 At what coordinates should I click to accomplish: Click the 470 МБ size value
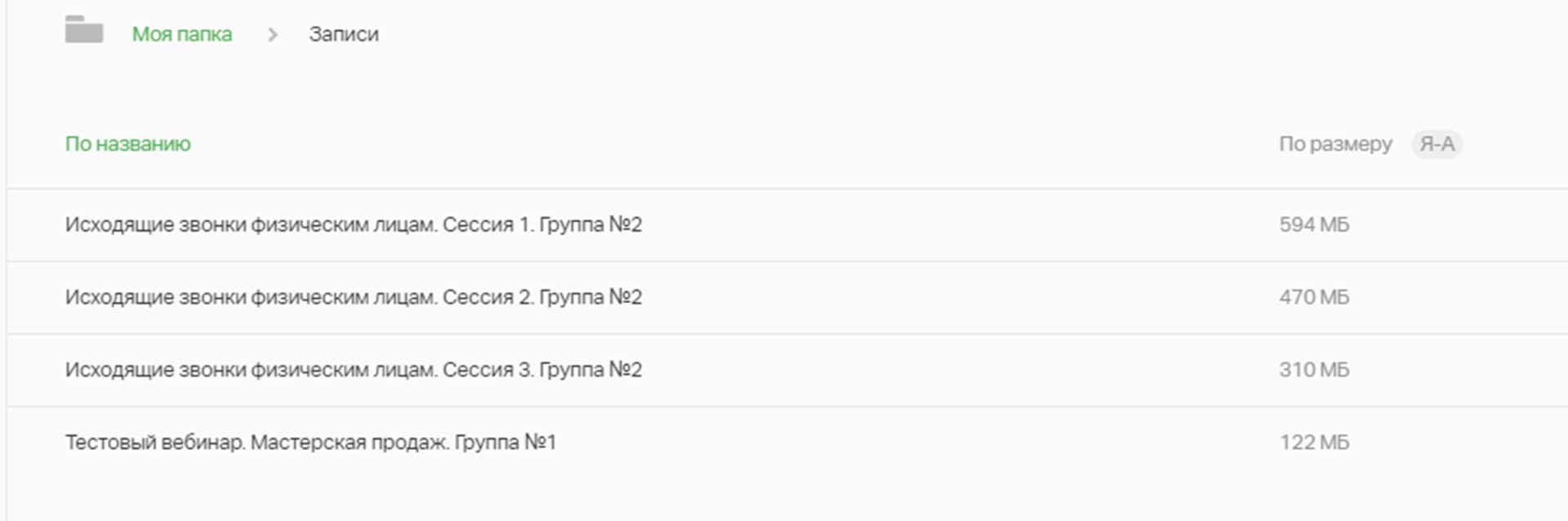tap(1314, 297)
